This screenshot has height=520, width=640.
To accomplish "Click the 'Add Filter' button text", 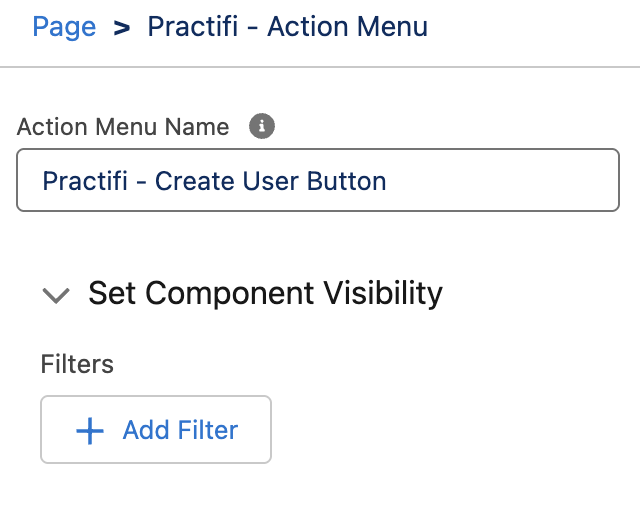I will 180,431.
